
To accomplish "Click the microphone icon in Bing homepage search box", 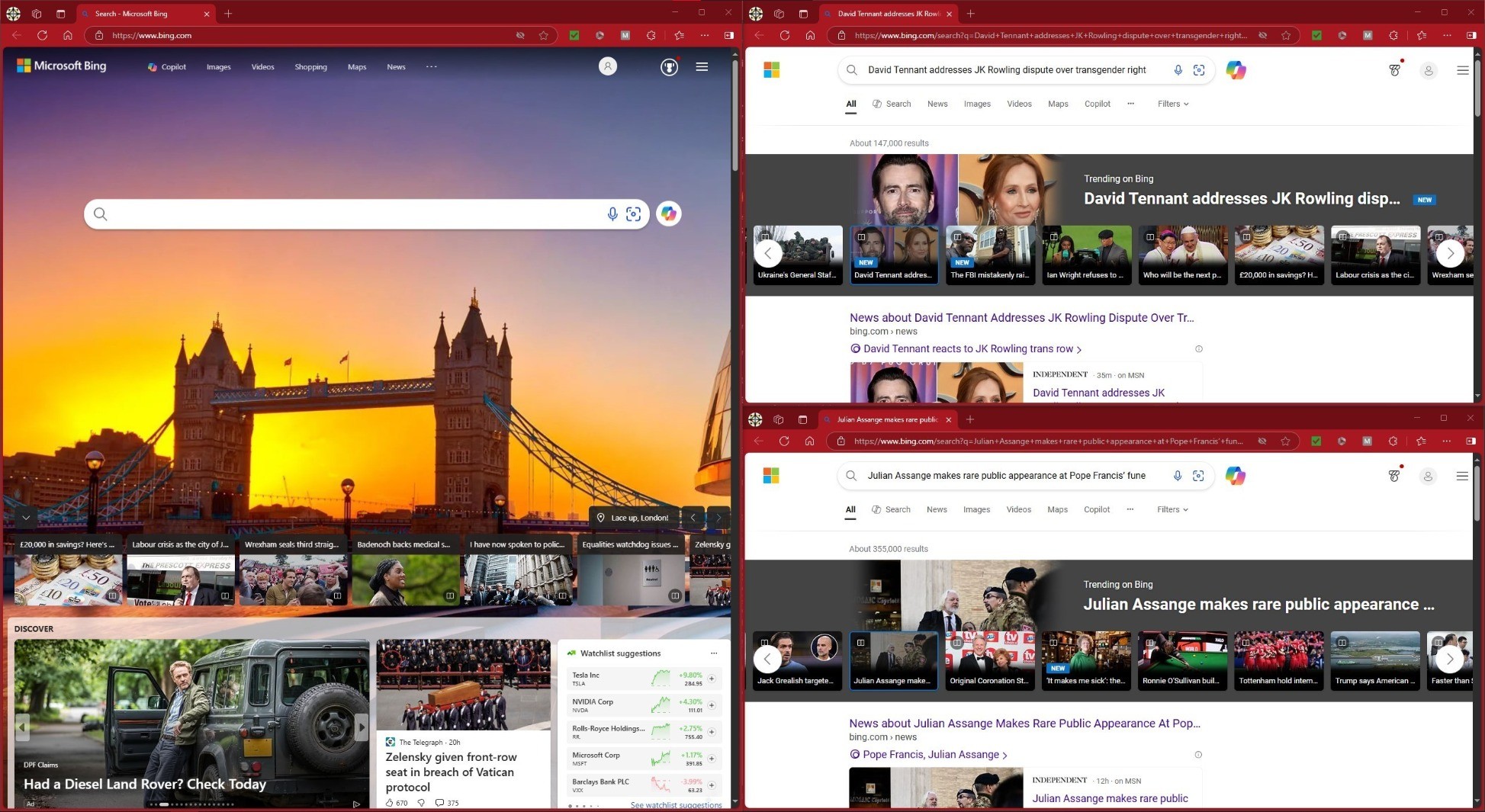I will [612, 214].
